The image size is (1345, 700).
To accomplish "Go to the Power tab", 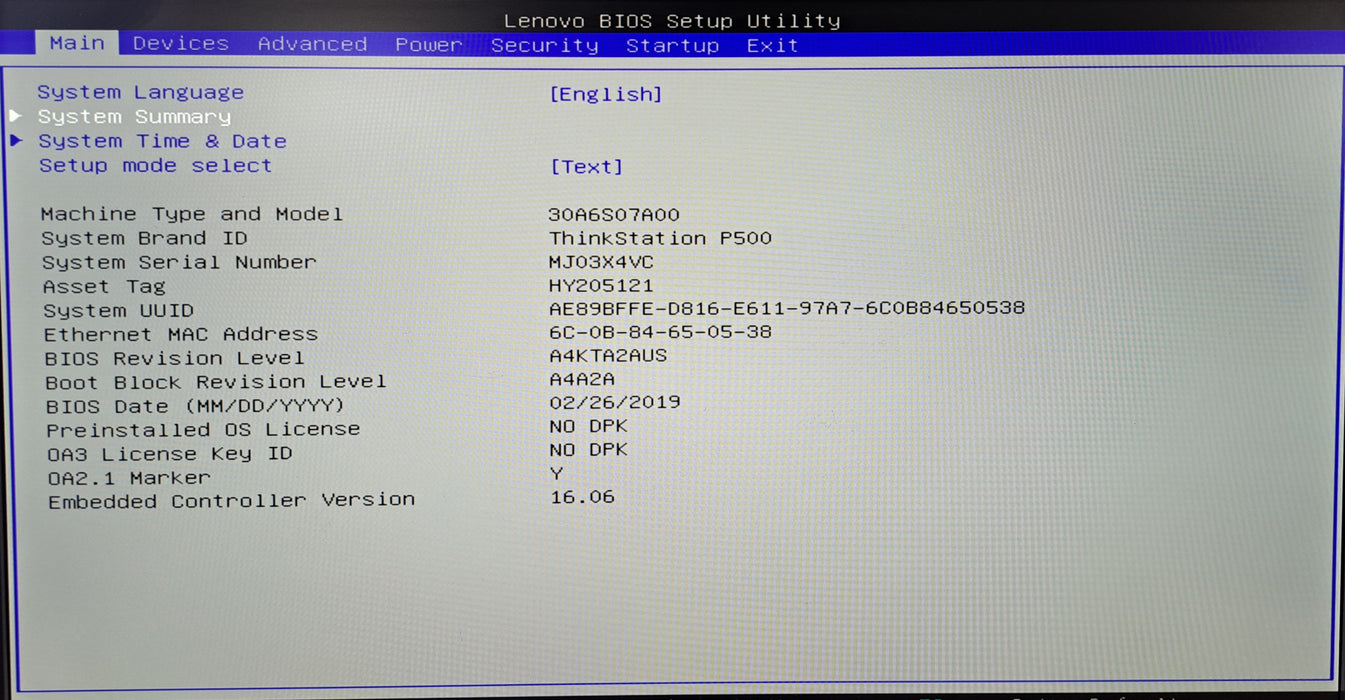I will (x=429, y=45).
